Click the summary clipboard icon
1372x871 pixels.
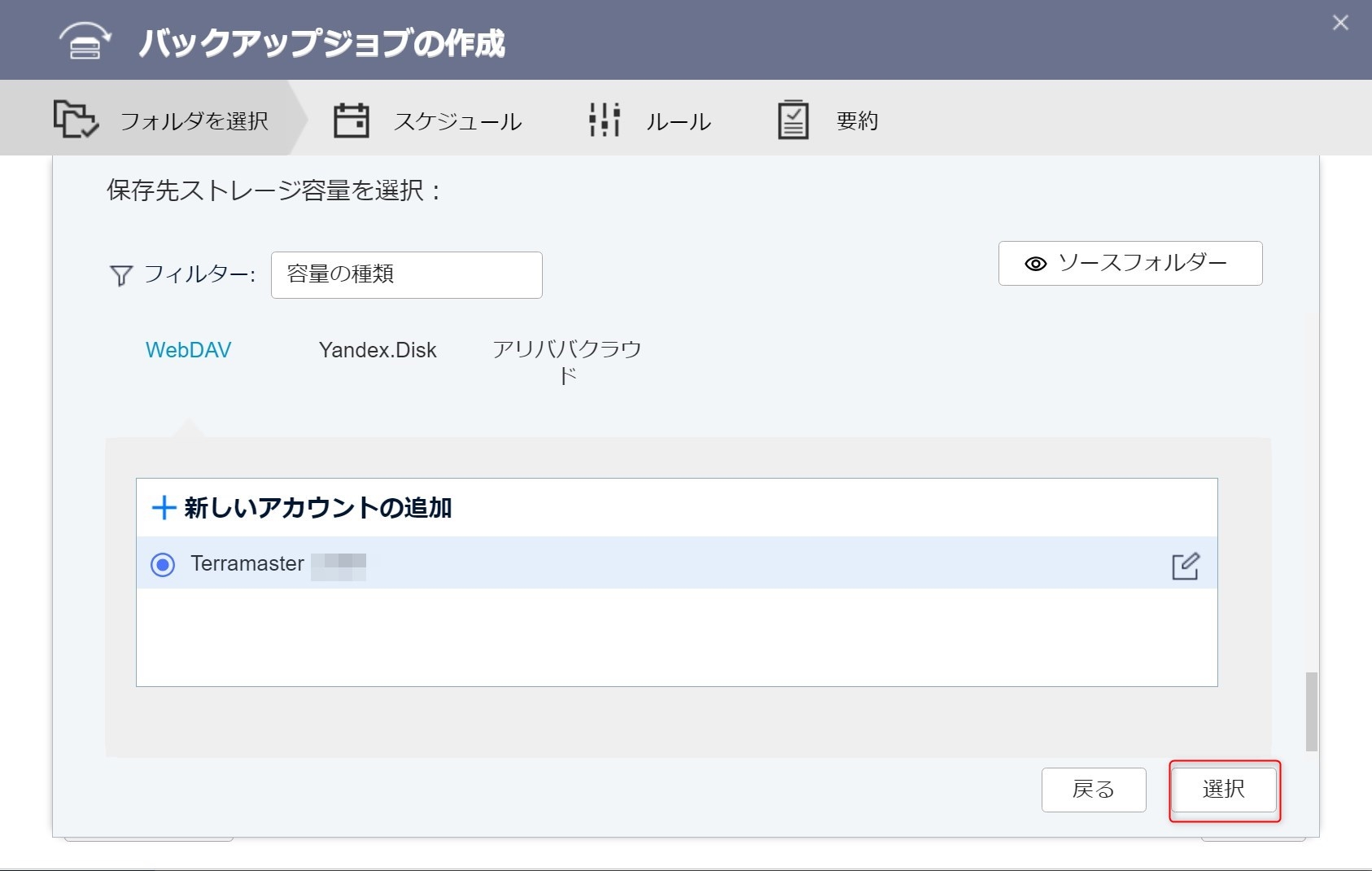tap(793, 120)
